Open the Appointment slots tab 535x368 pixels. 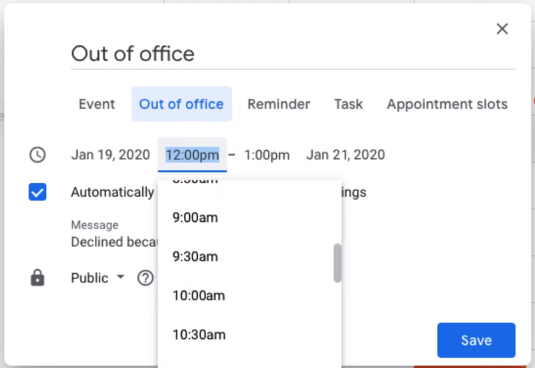(447, 104)
